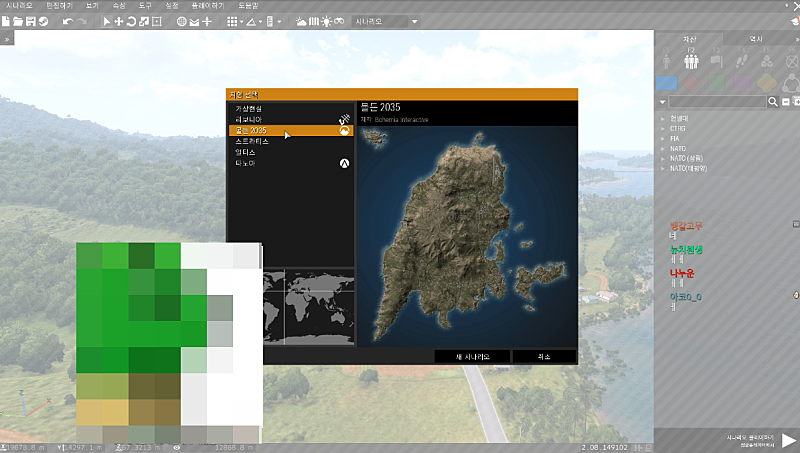Open the 도구 menu in menu bar

click(143, 6)
